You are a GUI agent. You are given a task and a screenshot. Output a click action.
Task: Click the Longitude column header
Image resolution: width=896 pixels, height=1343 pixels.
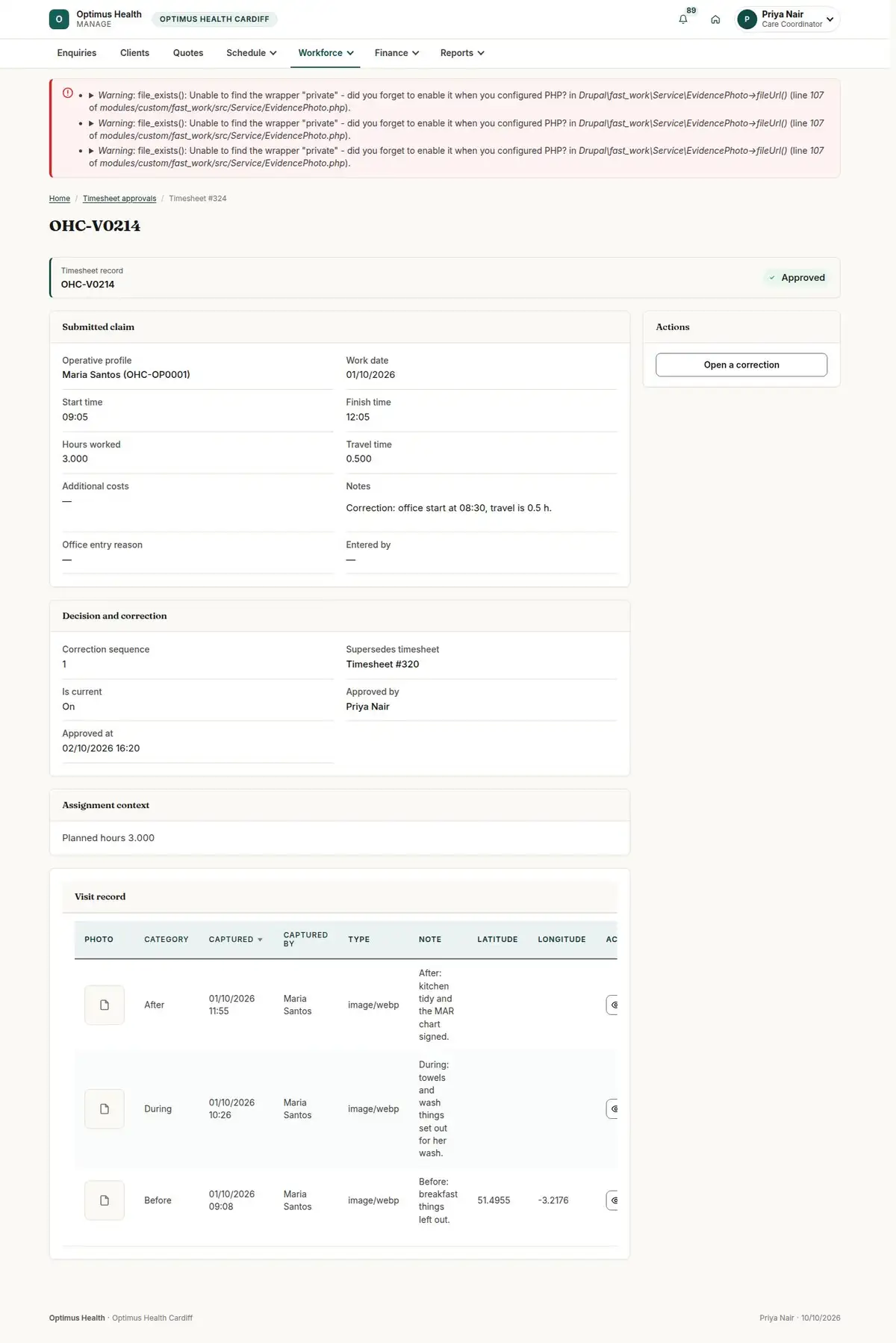pyautogui.click(x=561, y=940)
